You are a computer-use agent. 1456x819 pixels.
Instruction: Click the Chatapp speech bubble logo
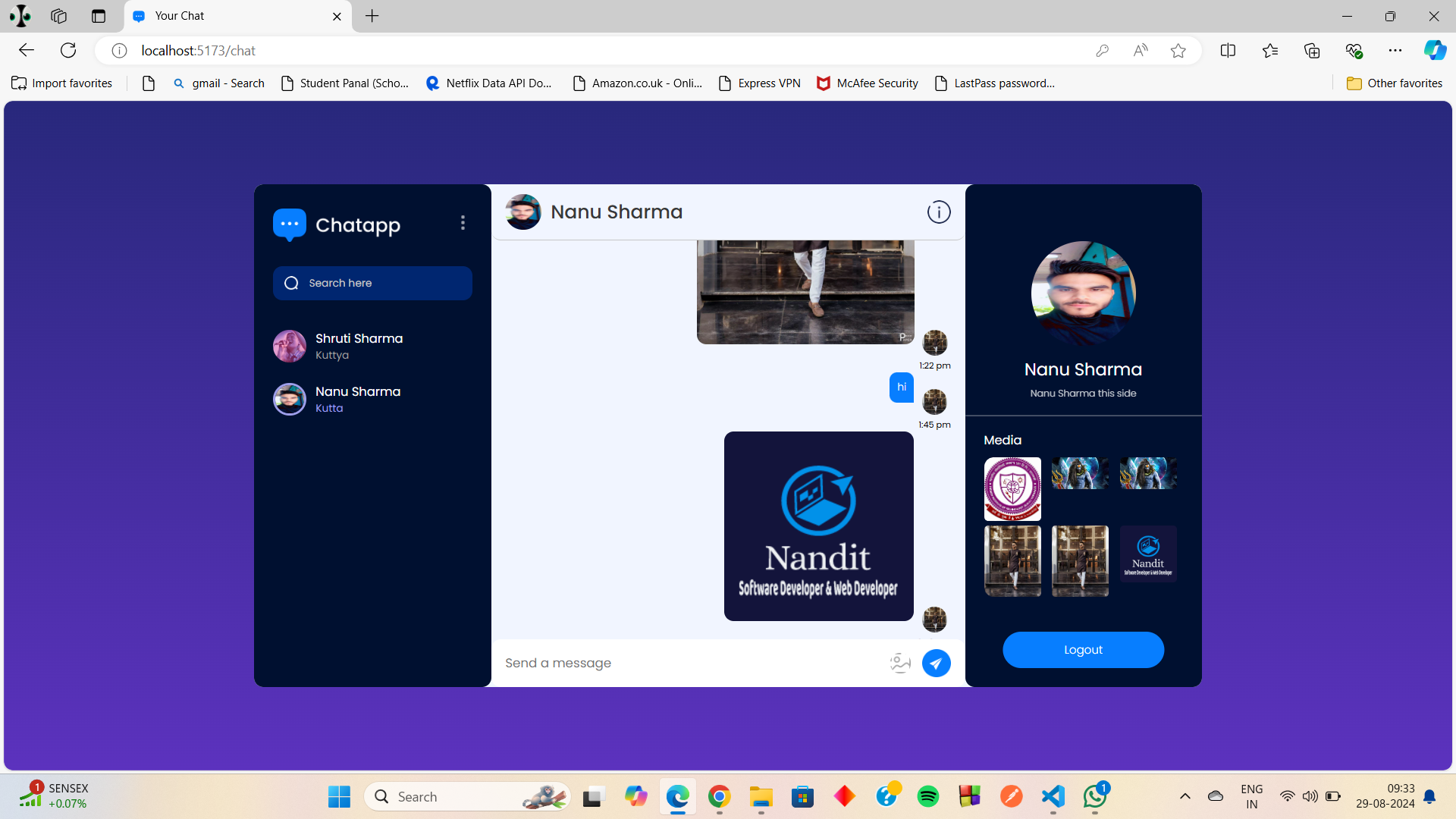coord(289,224)
